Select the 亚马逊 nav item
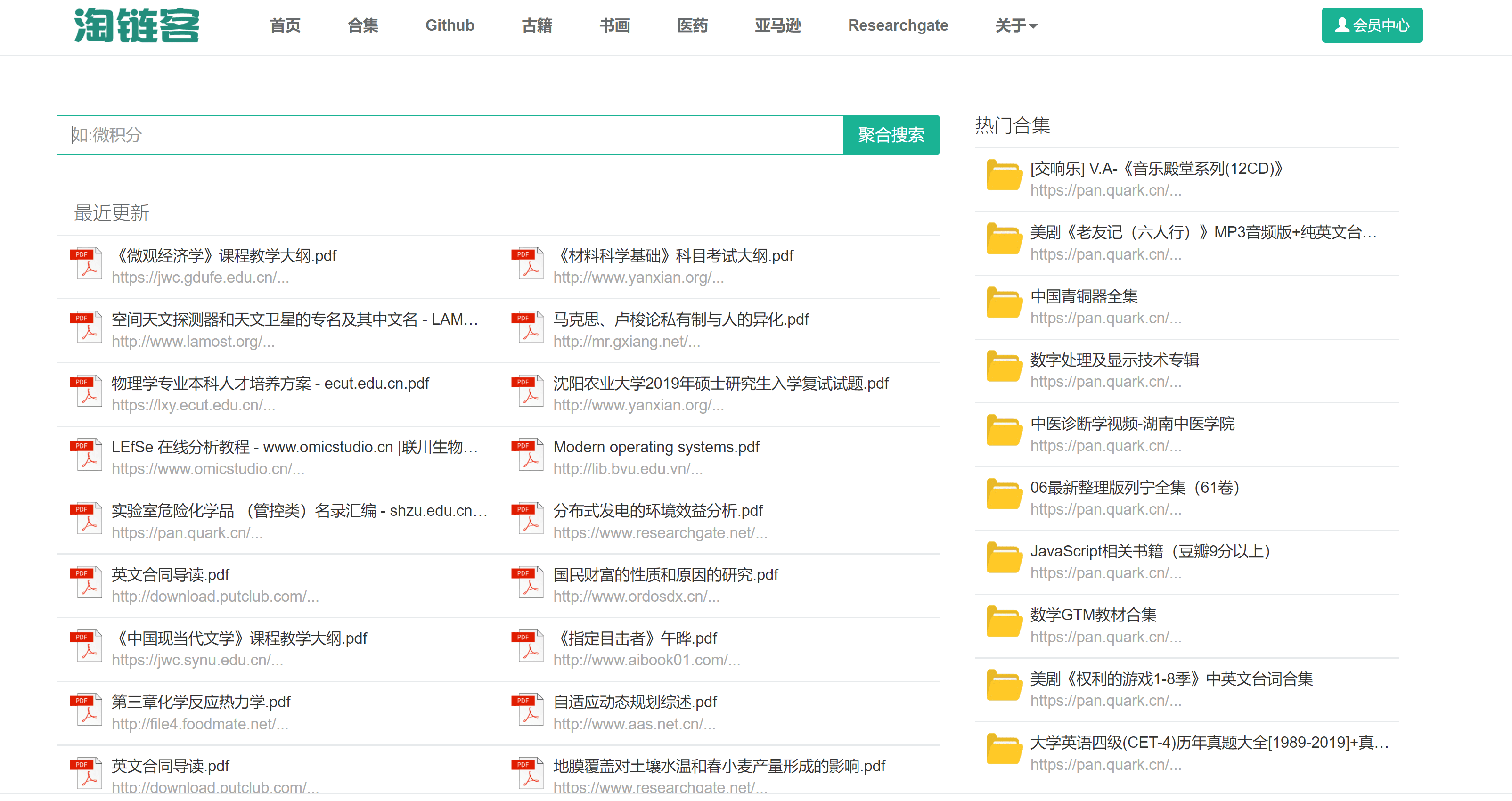Screen dimensions: 1512x801 pyautogui.click(x=777, y=25)
